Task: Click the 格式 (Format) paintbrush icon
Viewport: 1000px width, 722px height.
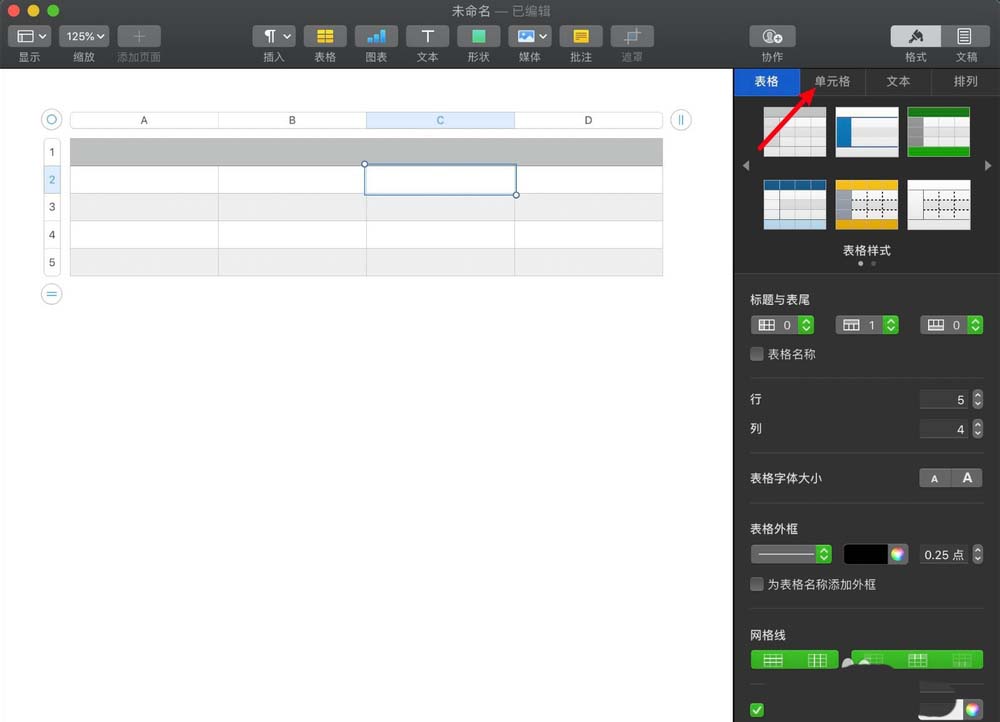Action: click(x=915, y=37)
